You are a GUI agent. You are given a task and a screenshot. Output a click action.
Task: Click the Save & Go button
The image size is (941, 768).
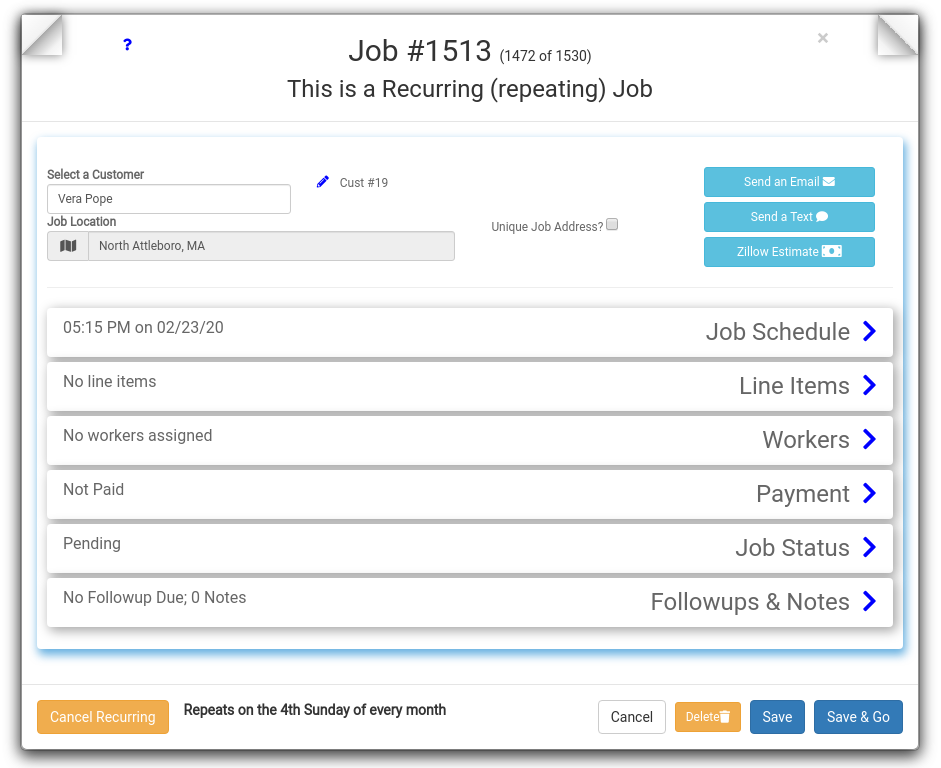[858, 717]
